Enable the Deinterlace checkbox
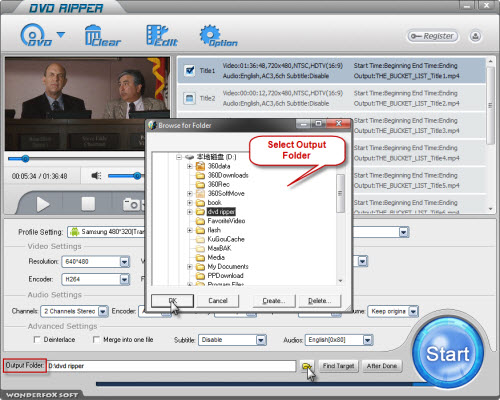Viewport: 500px width, 400px height. (37, 339)
